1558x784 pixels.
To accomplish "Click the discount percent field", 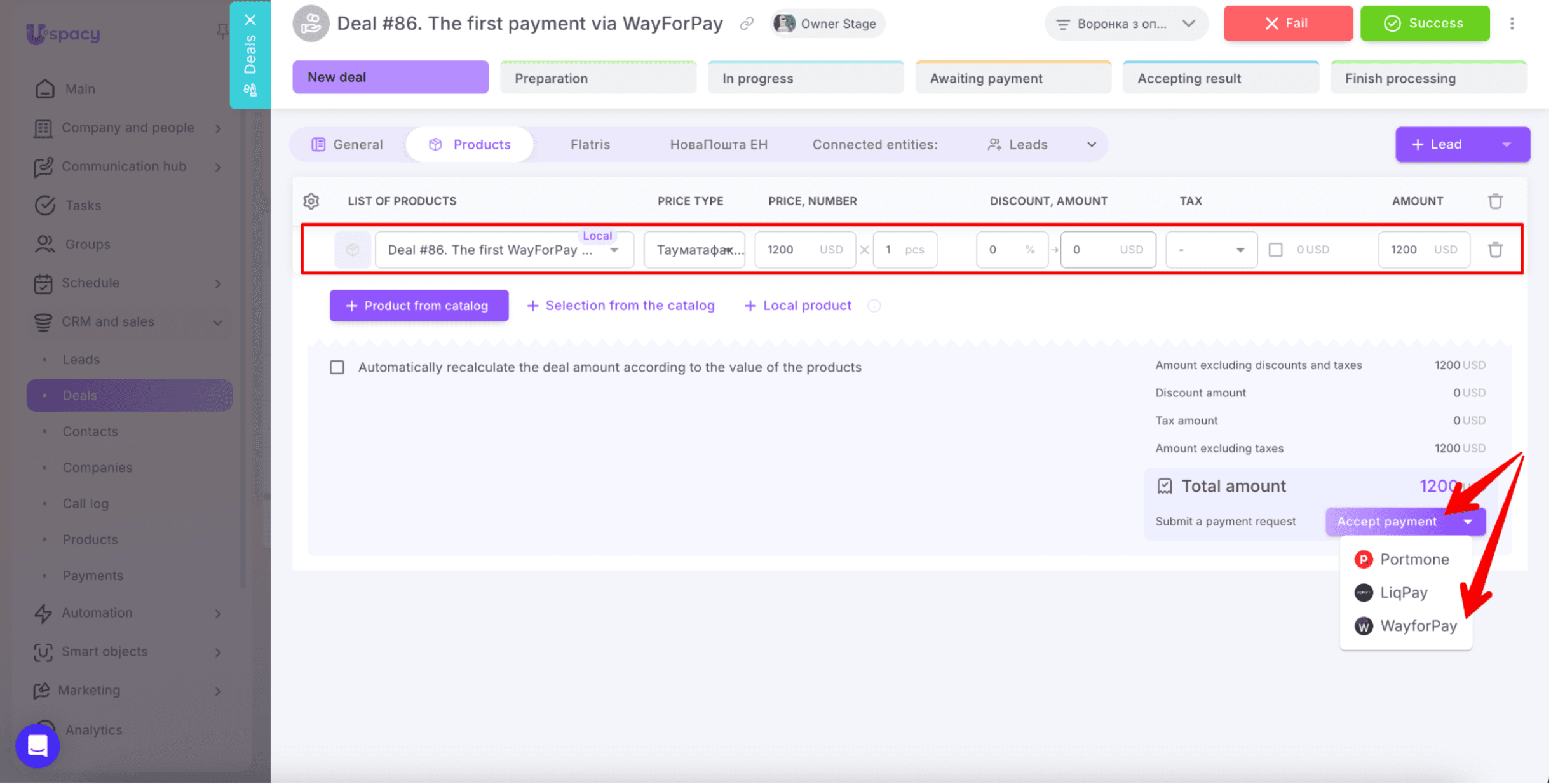I will point(1012,250).
